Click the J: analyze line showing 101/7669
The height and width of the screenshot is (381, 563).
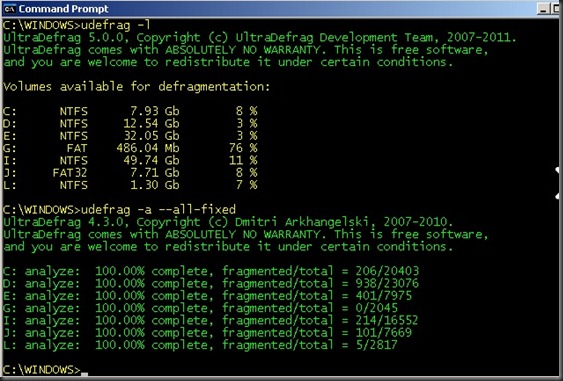click(208, 333)
